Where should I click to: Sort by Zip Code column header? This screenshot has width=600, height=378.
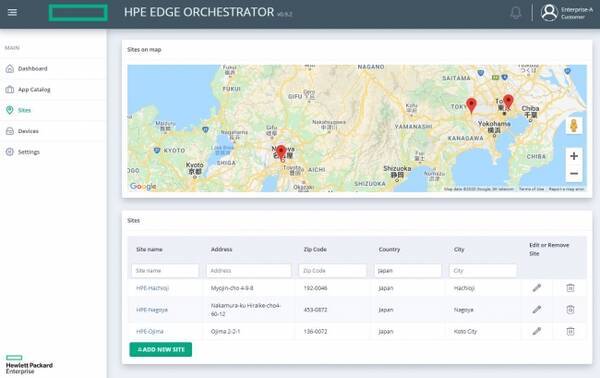tap(315, 249)
